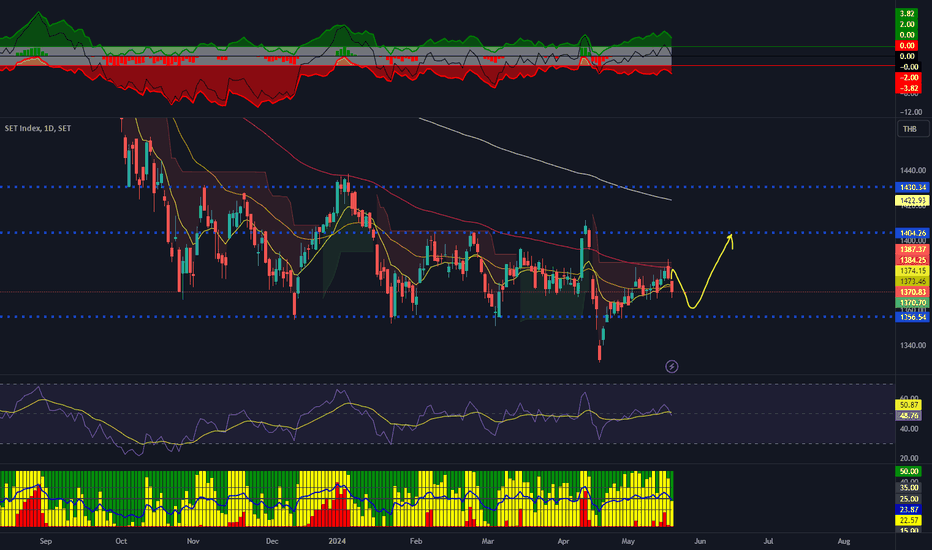
Task: Click the blue 1404.26 price label
Action: click(x=912, y=233)
